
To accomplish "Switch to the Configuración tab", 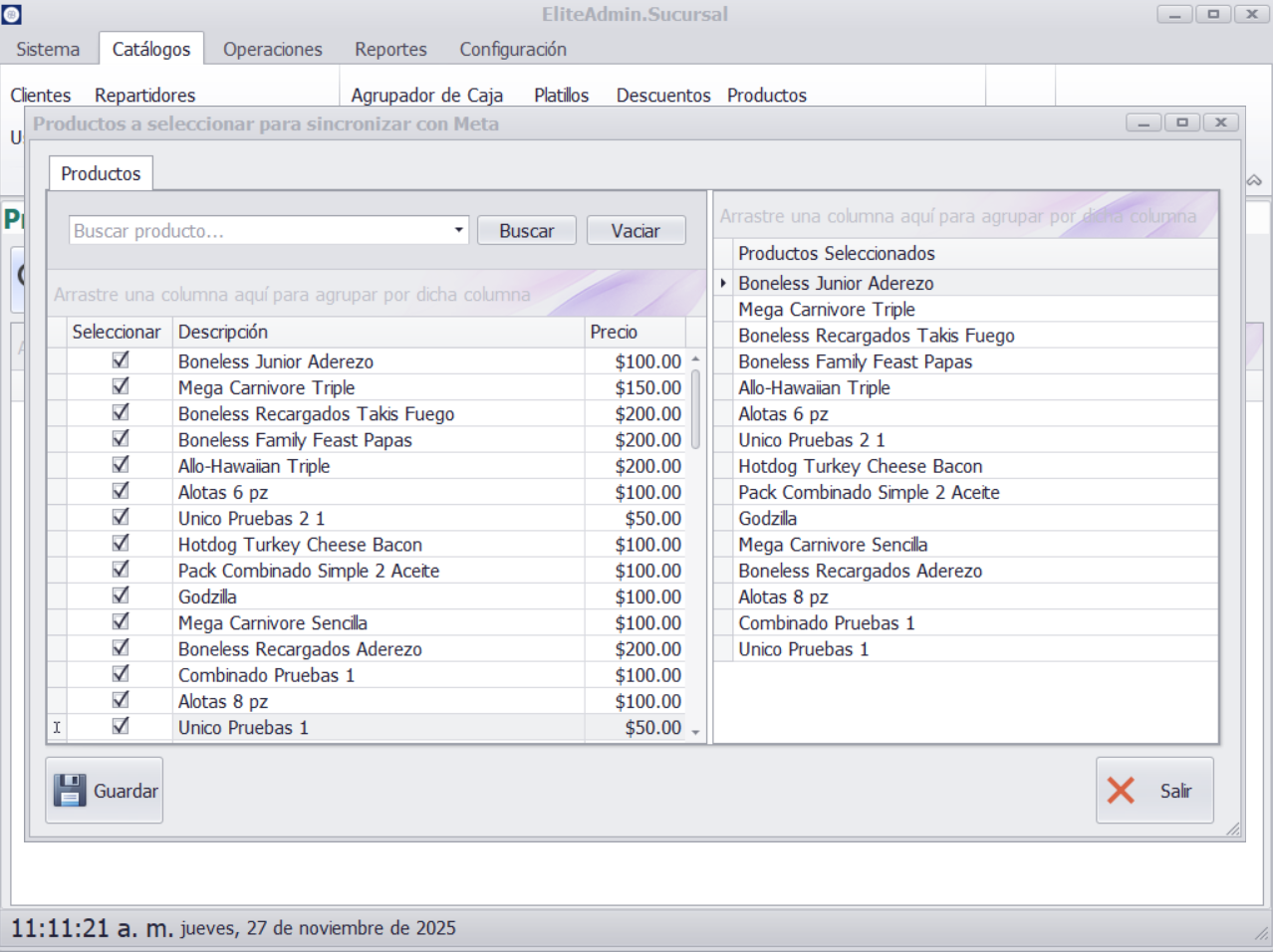I will coord(512,49).
